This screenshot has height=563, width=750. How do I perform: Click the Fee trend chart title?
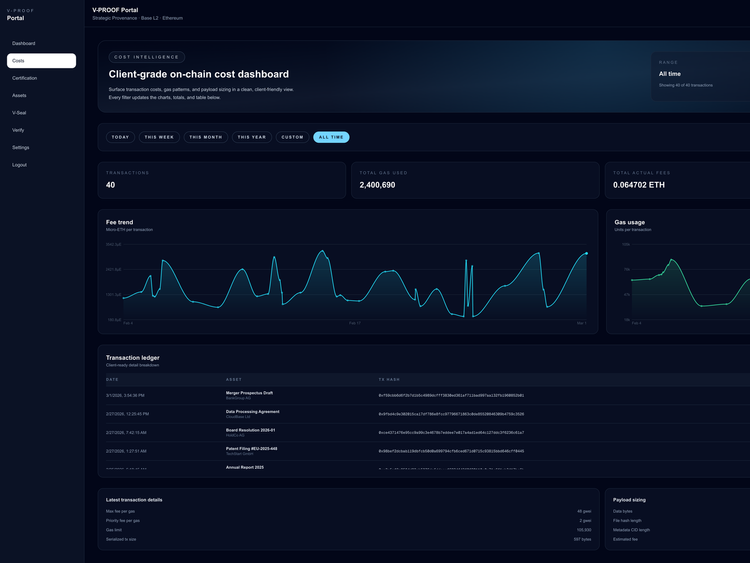120,222
